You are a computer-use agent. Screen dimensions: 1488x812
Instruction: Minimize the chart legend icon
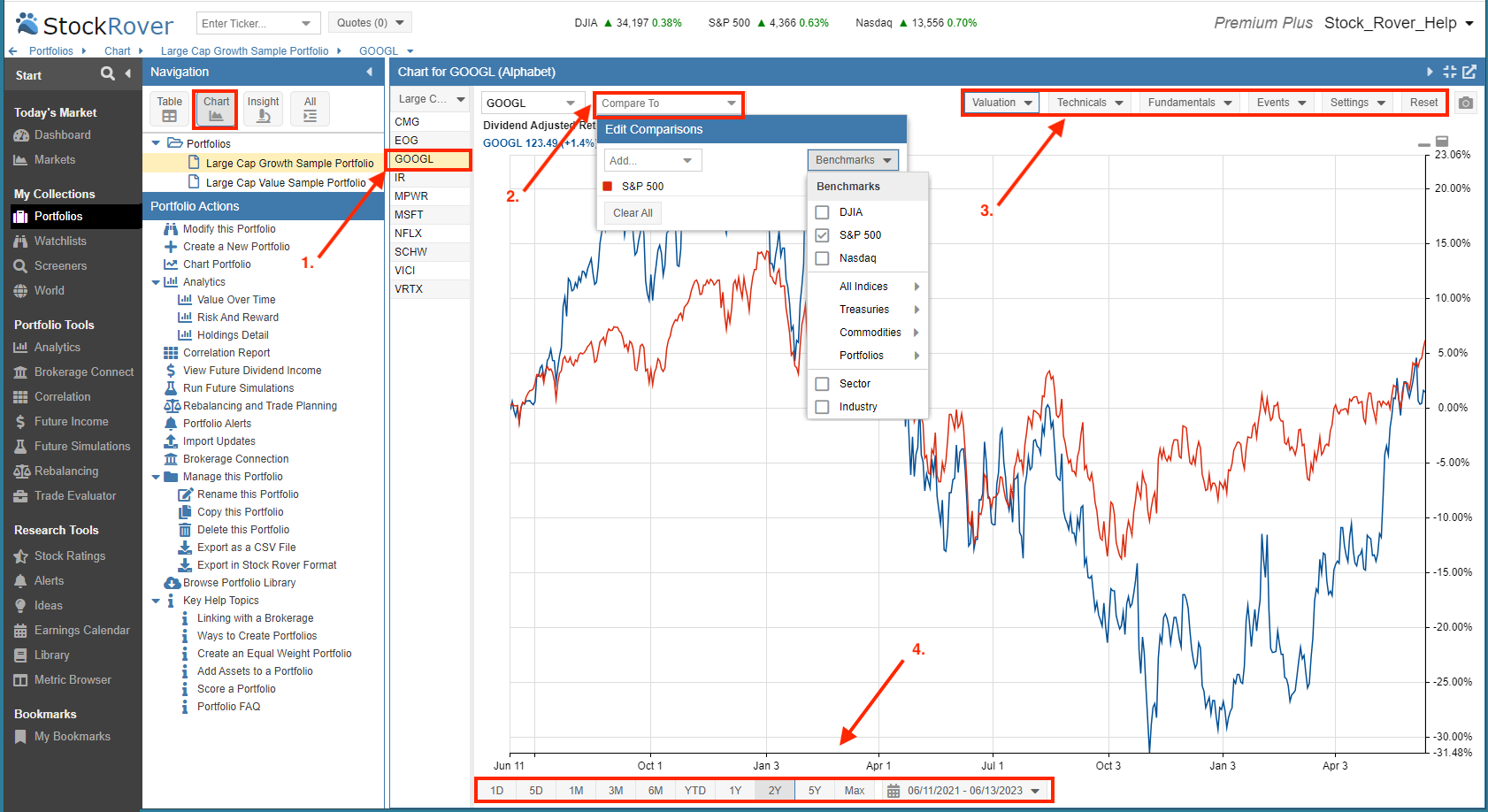click(x=1423, y=143)
